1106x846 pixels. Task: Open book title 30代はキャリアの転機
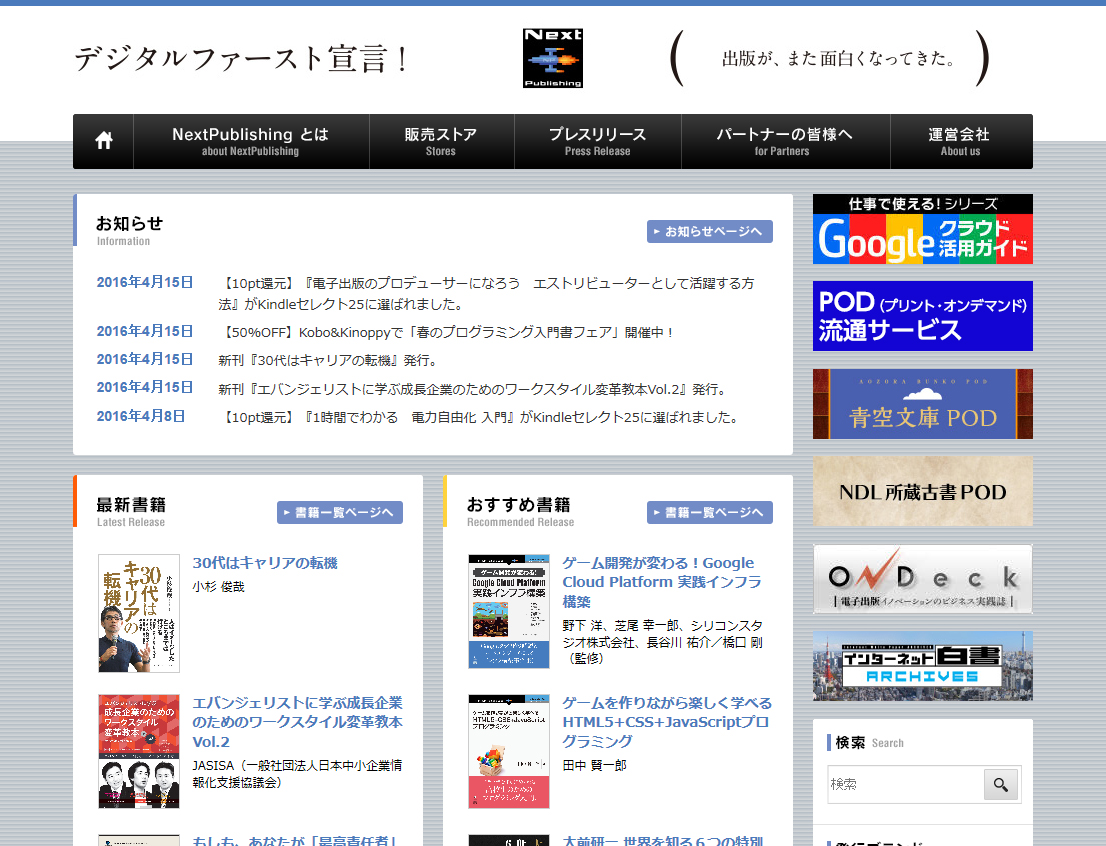[x=265, y=563]
